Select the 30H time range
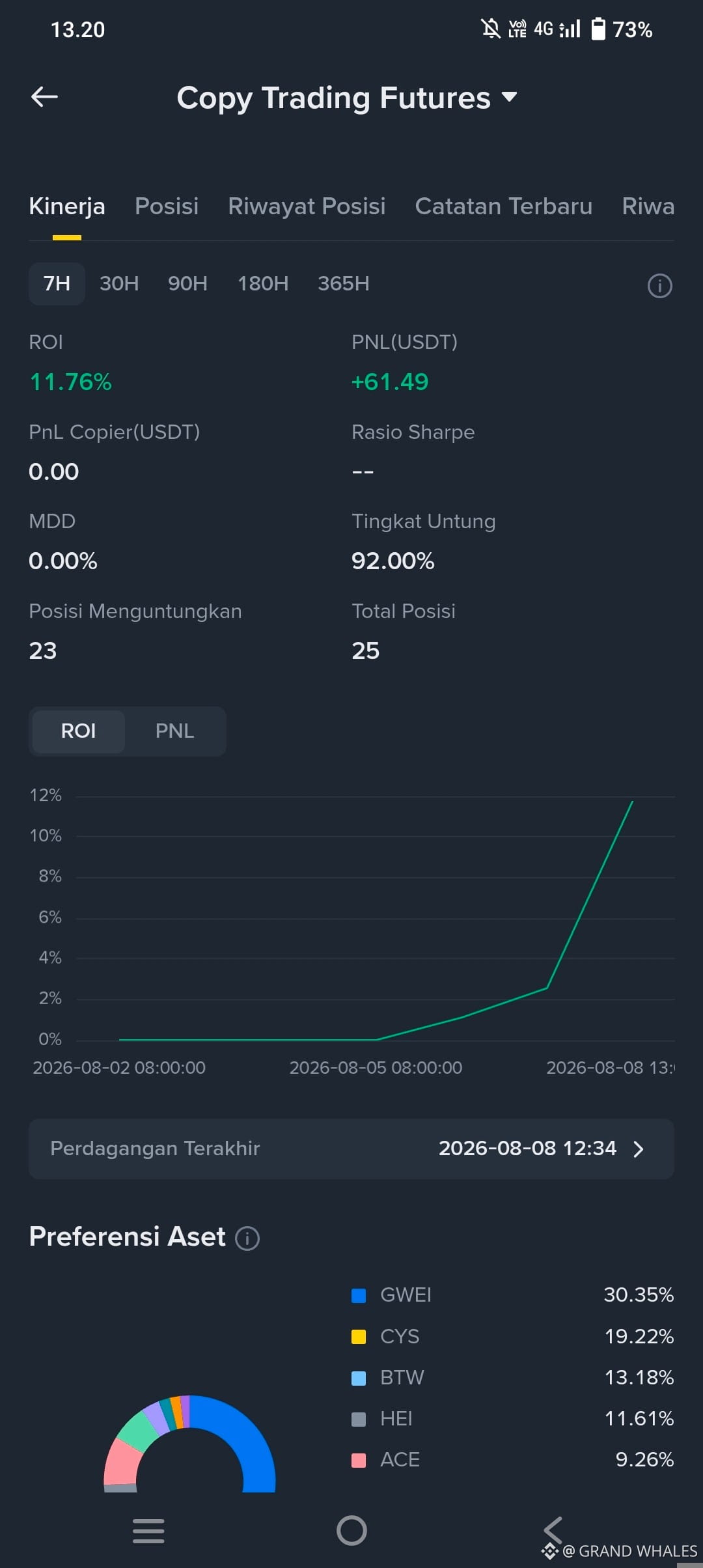 119,283
